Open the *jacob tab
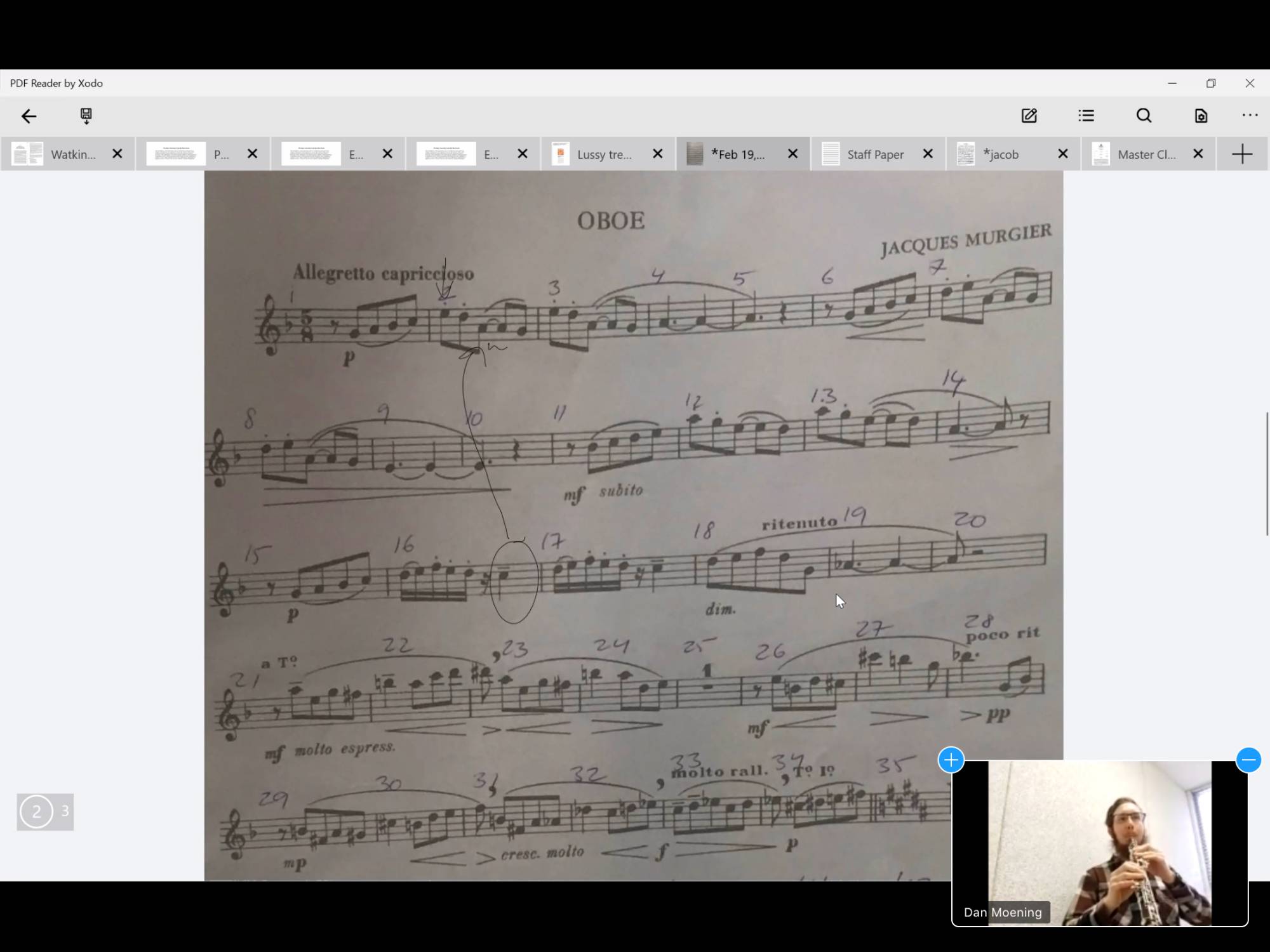 point(1001,154)
